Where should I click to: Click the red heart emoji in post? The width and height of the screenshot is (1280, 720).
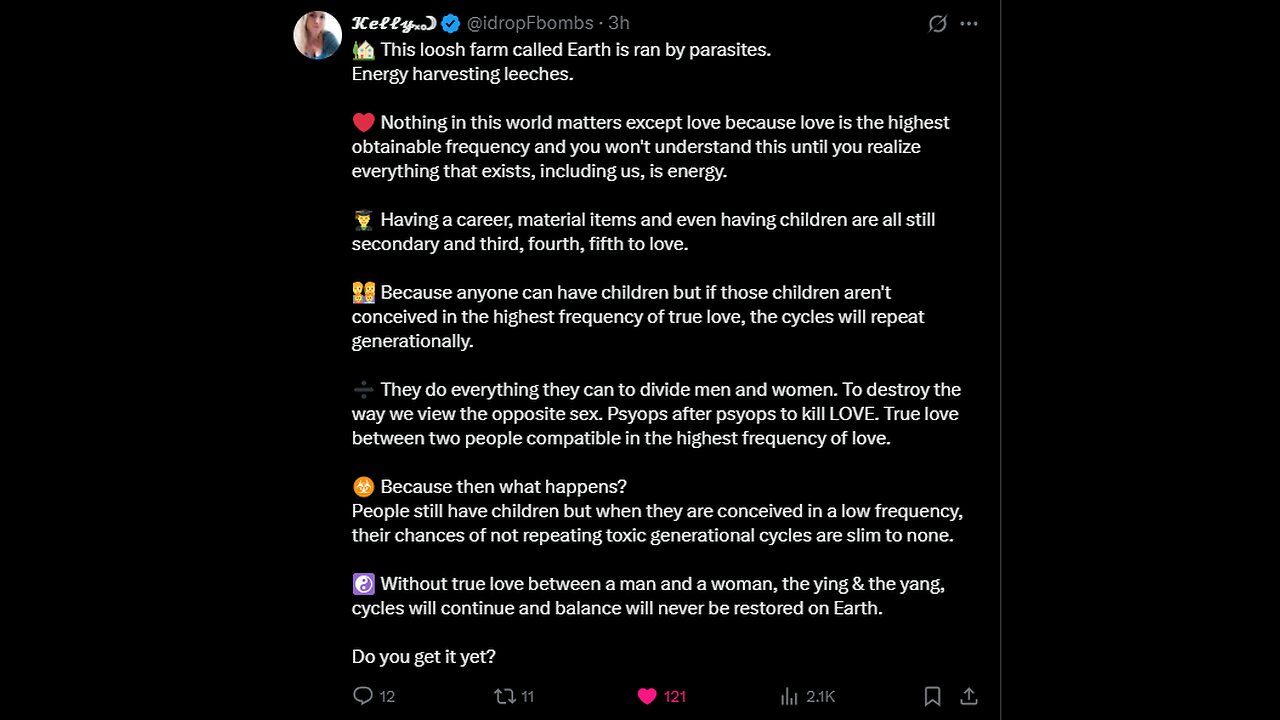click(363, 122)
